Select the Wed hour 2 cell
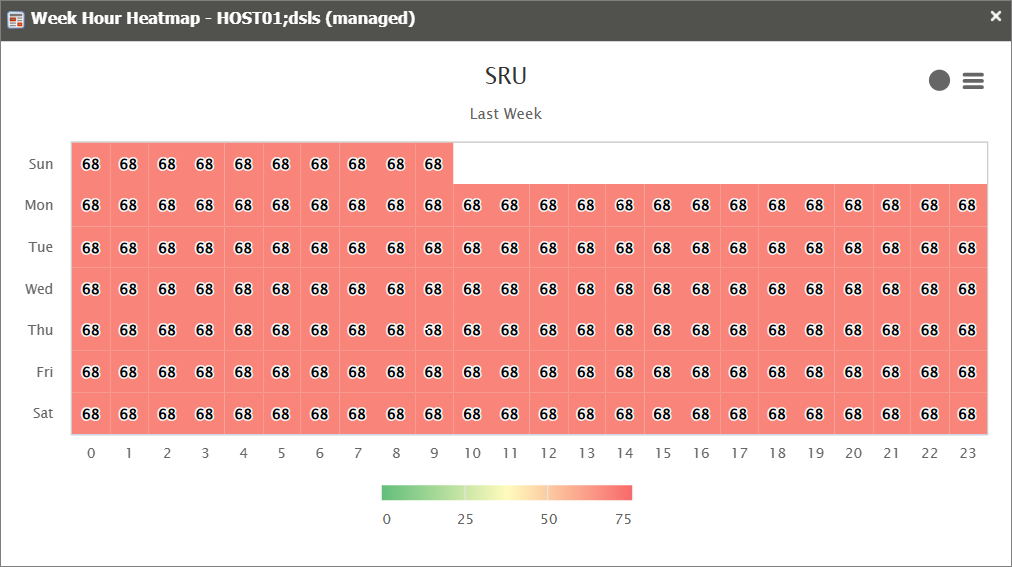This screenshot has width=1012, height=567. (167, 289)
